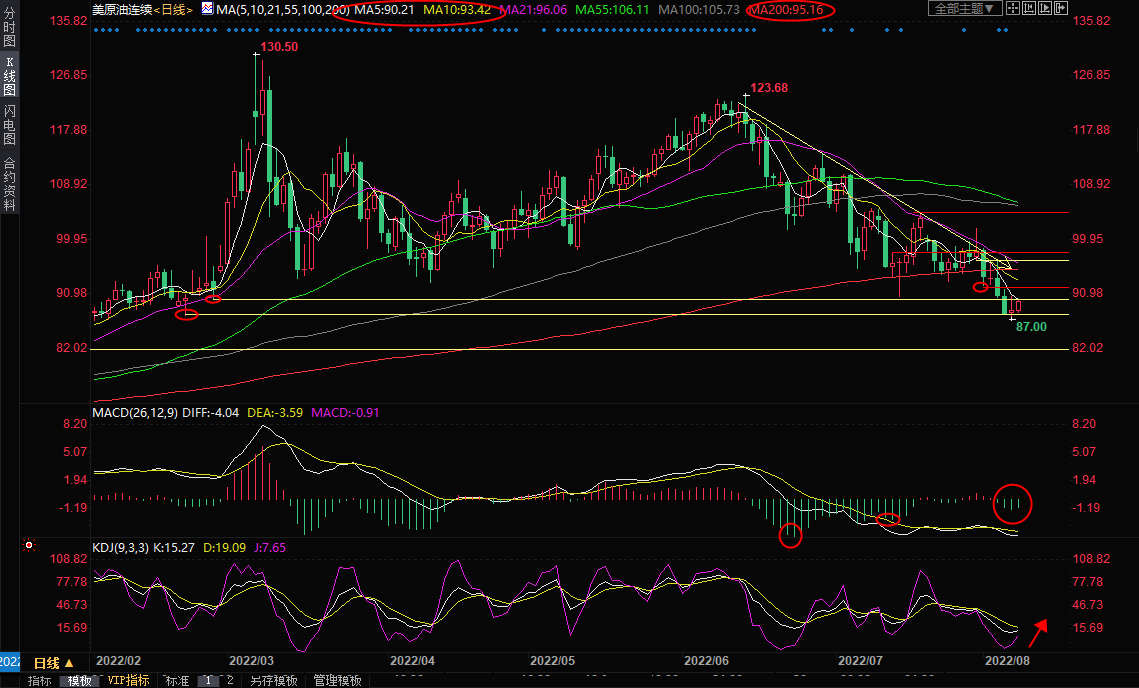Open the 合约资料 sidebar tab
This screenshot has width=1139, height=688.
pyautogui.click(x=9, y=183)
